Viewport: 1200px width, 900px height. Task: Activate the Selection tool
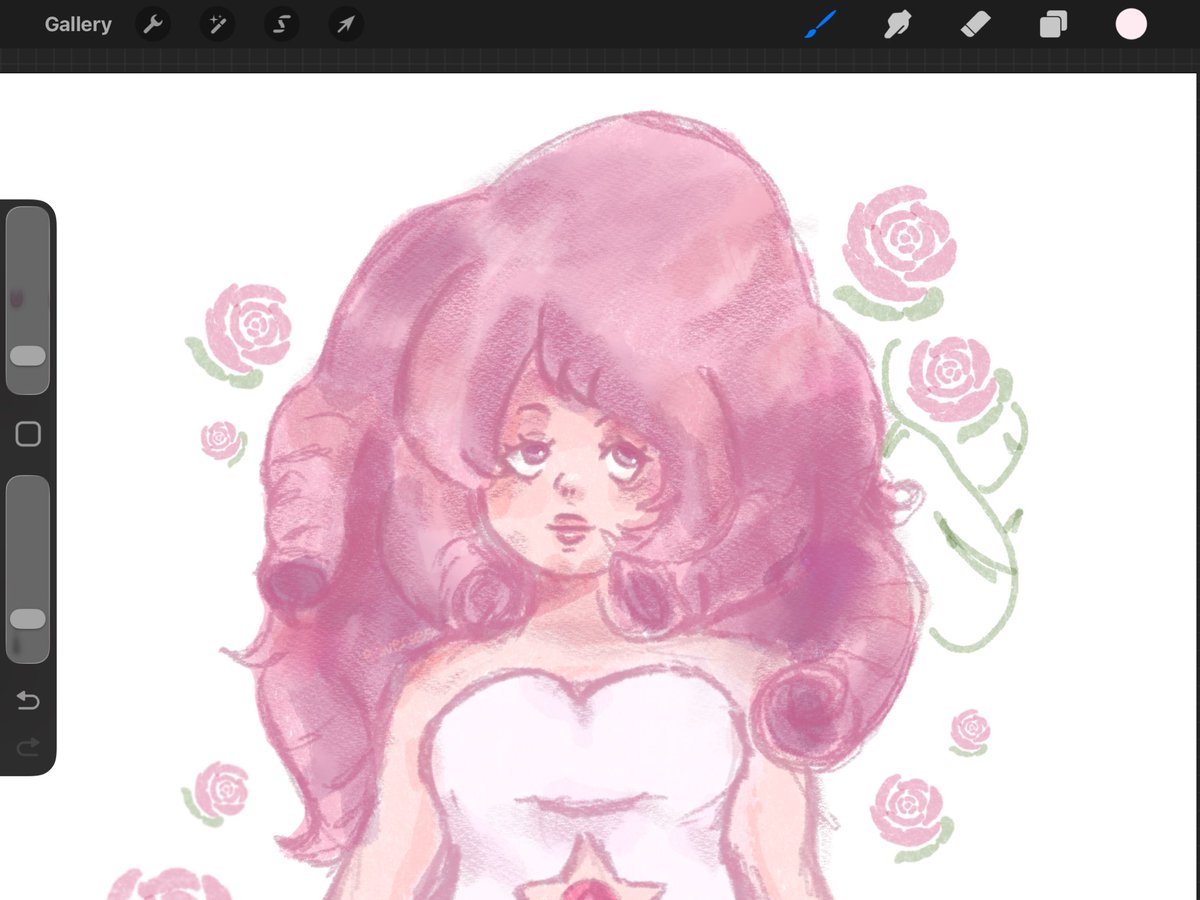coord(281,25)
